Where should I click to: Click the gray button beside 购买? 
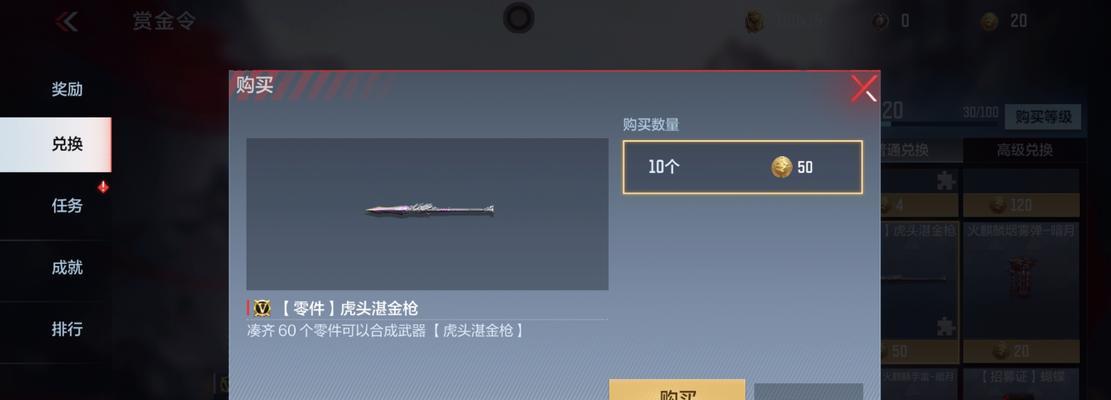808,392
